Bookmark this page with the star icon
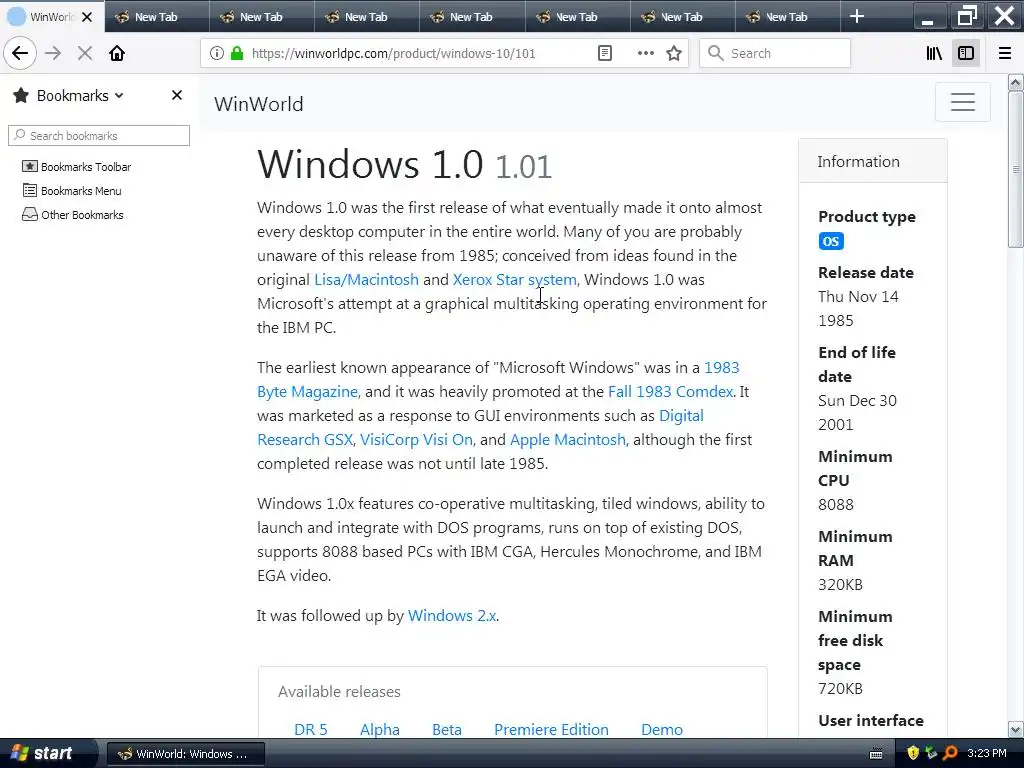Image resolution: width=1024 pixels, height=768 pixels. click(x=674, y=54)
